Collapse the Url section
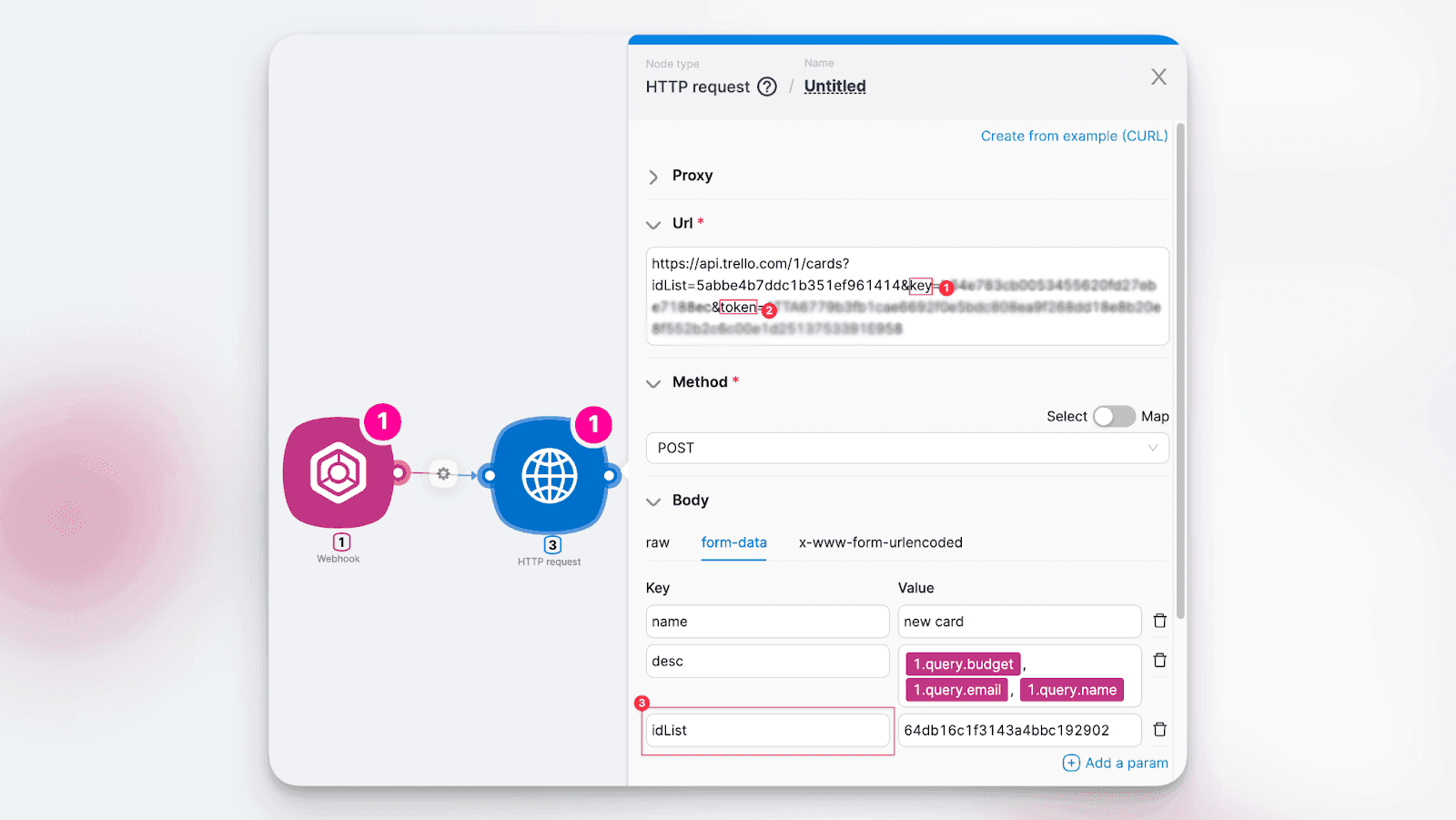Screen dimensions: 1456x820 click(x=653, y=224)
